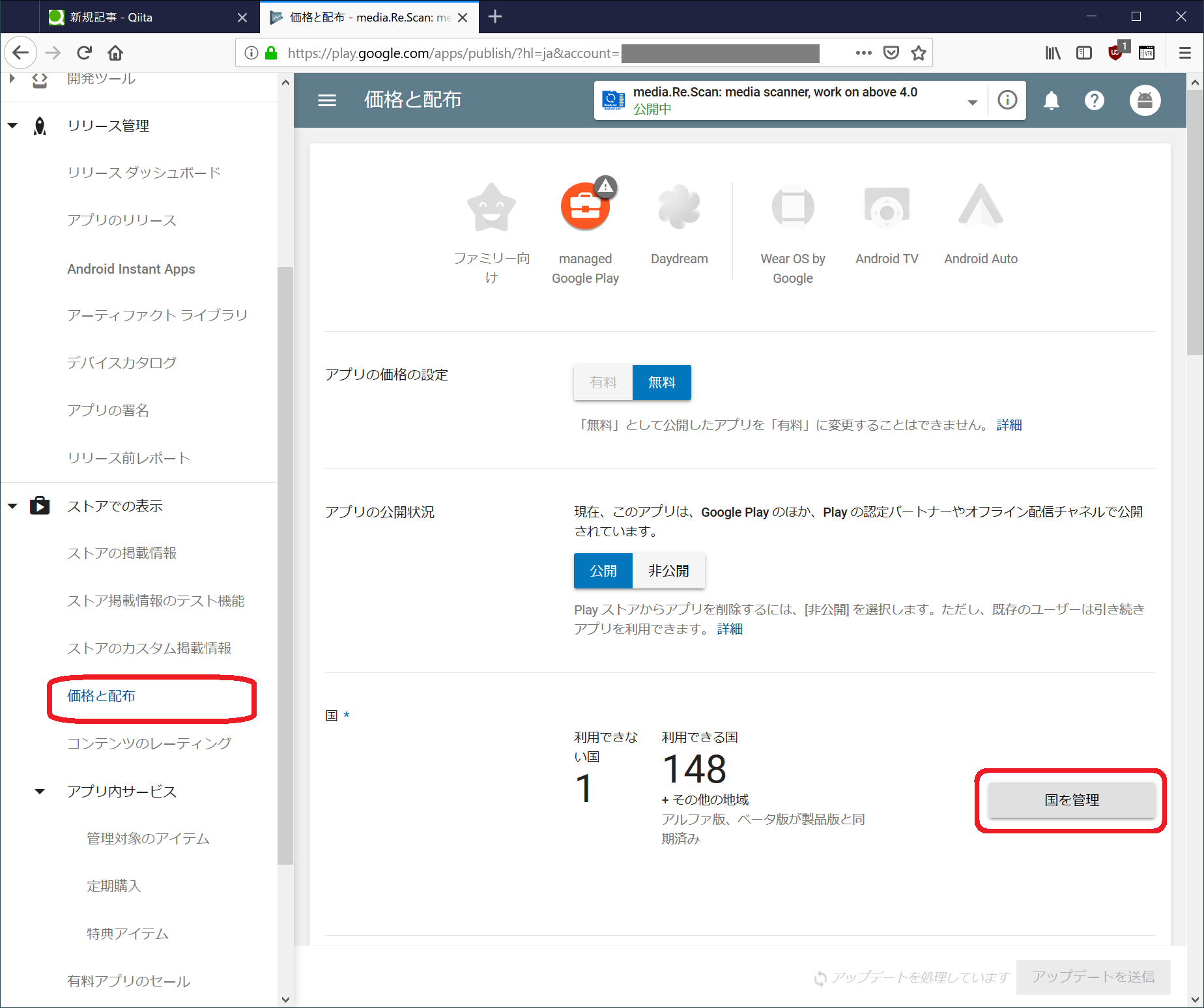Open the page actions three-dots menu
The height and width of the screenshot is (1008, 1204).
pyautogui.click(x=863, y=53)
